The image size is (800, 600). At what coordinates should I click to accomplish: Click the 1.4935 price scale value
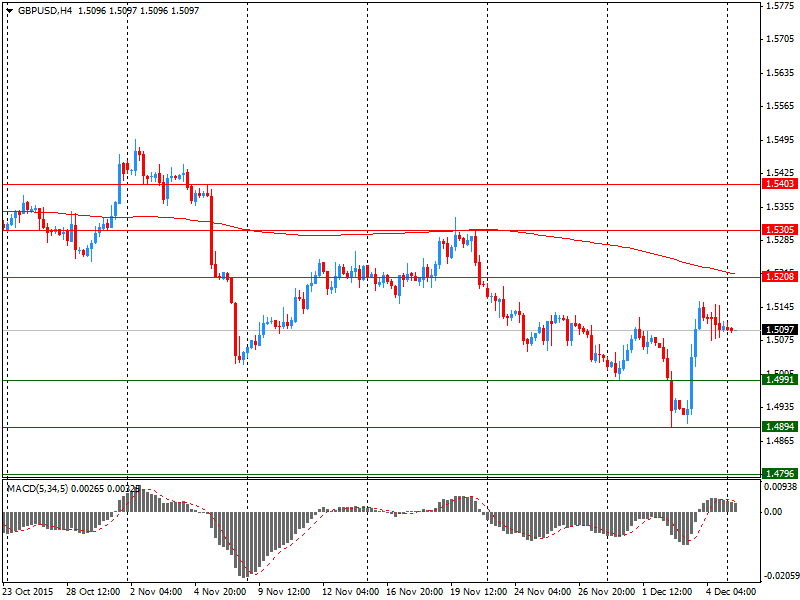coord(780,407)
